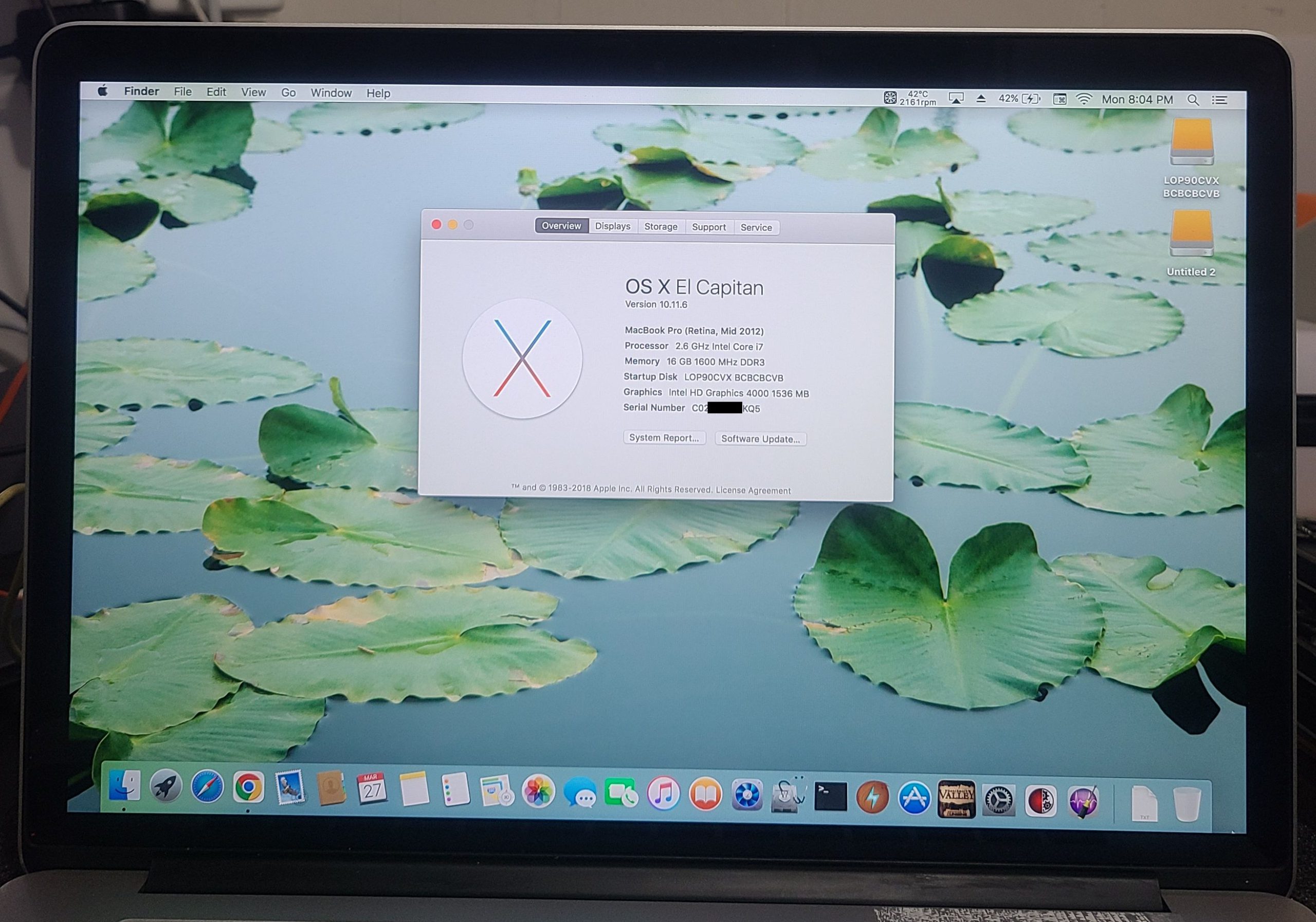
Task: Select the Untitled 2 drive icon
Action: click(1191, 234)
